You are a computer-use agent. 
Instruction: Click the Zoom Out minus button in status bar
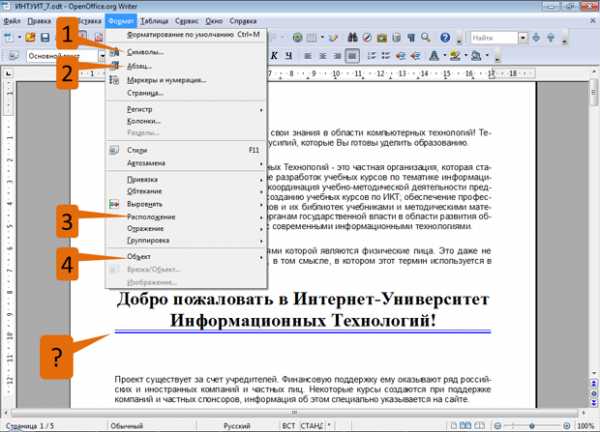(x=497, y=425)
